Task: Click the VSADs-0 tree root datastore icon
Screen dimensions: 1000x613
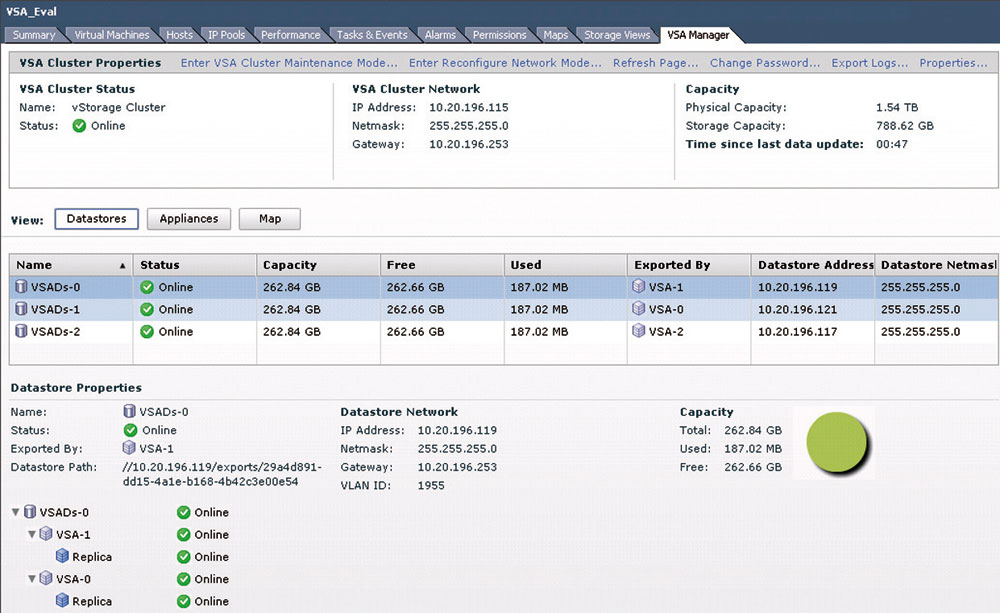Action: tap(30, 512)
